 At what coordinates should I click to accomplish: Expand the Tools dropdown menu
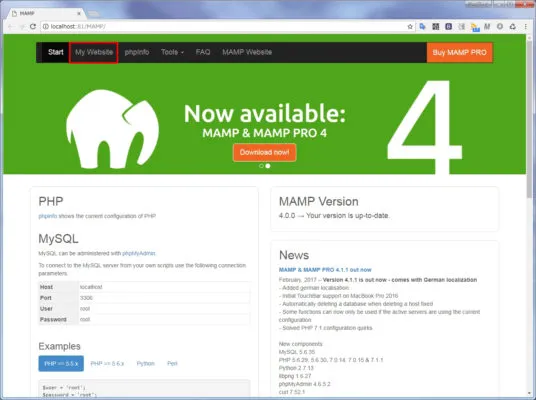(x=173, y=52)
